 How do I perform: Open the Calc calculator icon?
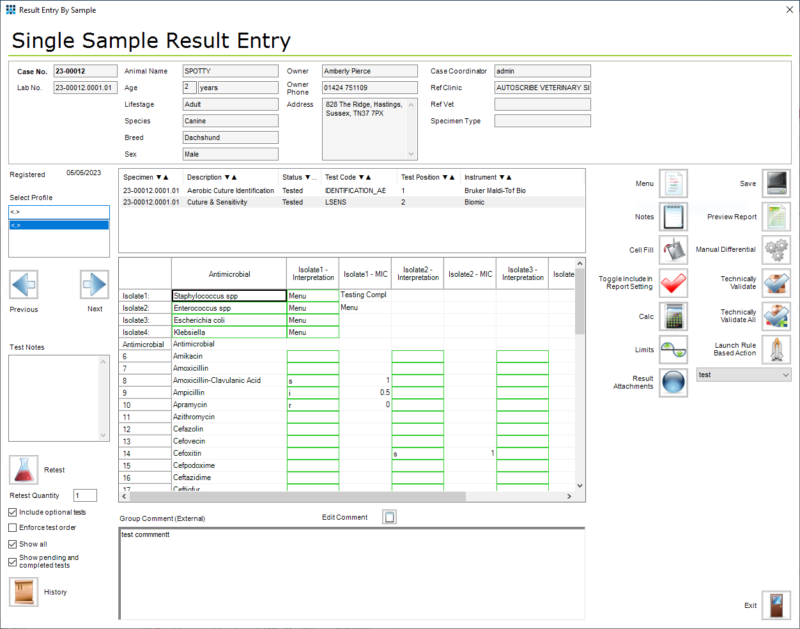(673, 316)
